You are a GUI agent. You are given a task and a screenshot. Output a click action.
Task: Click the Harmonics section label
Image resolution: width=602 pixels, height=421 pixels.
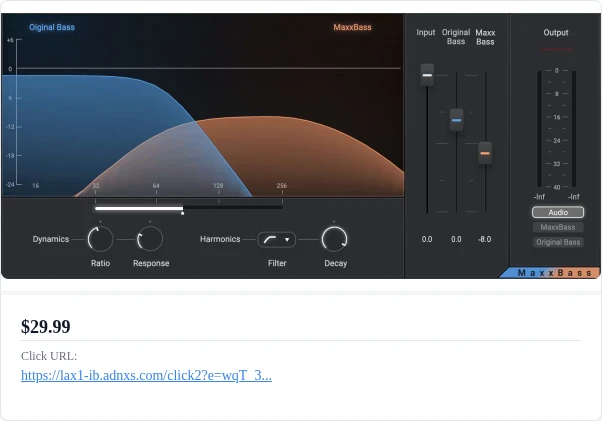[220, 239]
